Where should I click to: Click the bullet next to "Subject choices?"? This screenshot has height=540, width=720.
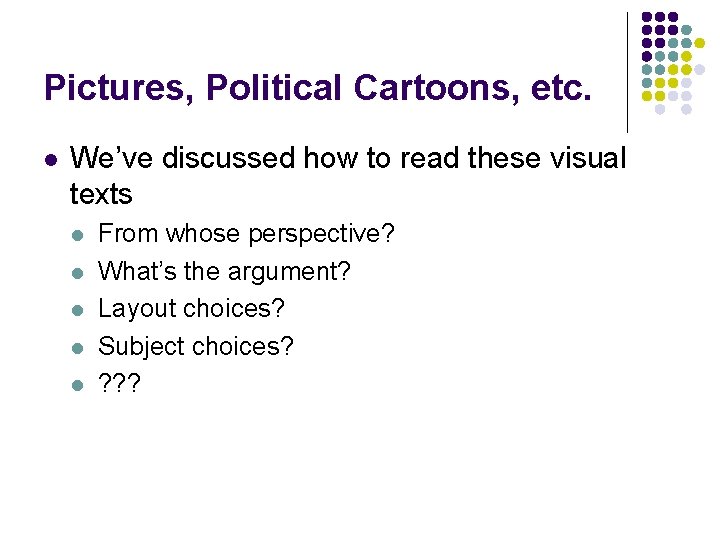(78, 346)
